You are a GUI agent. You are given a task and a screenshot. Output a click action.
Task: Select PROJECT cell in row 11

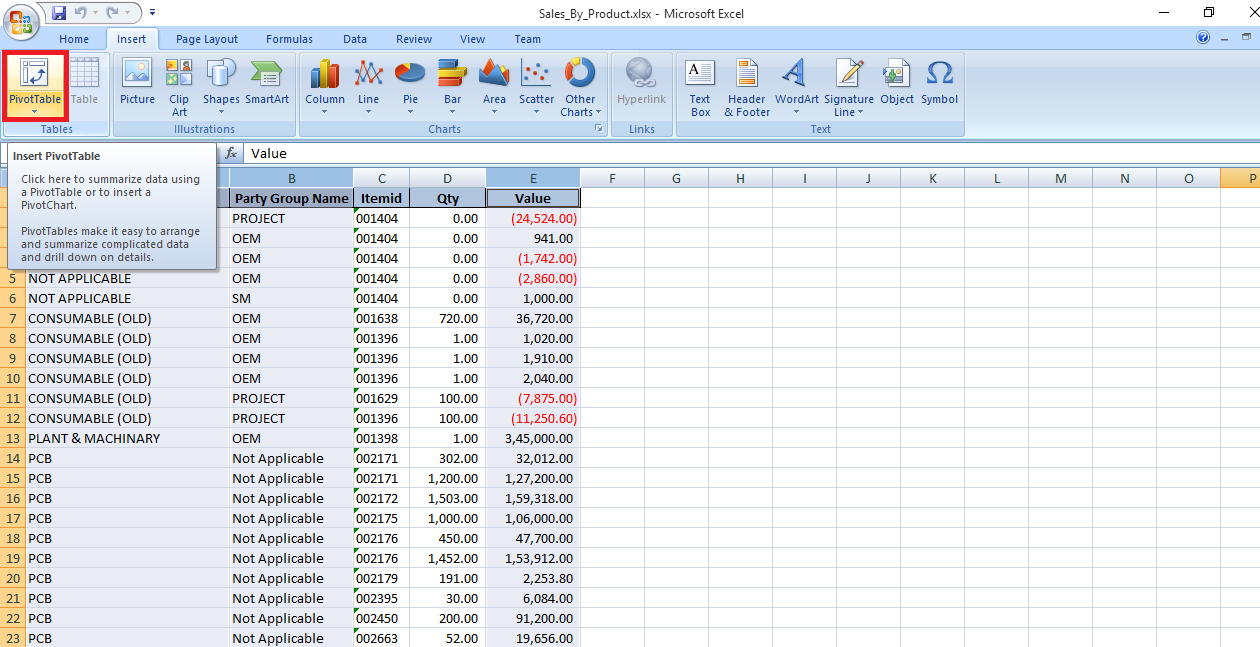point(291,398)
